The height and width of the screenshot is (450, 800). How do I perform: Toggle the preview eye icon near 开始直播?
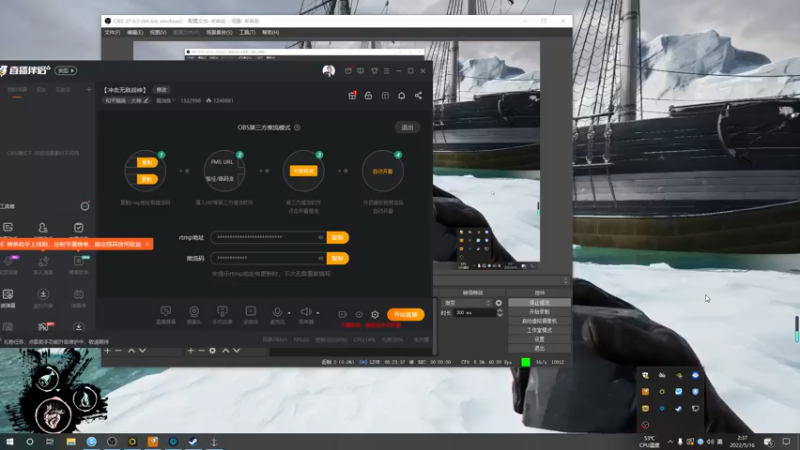point(359,315)
